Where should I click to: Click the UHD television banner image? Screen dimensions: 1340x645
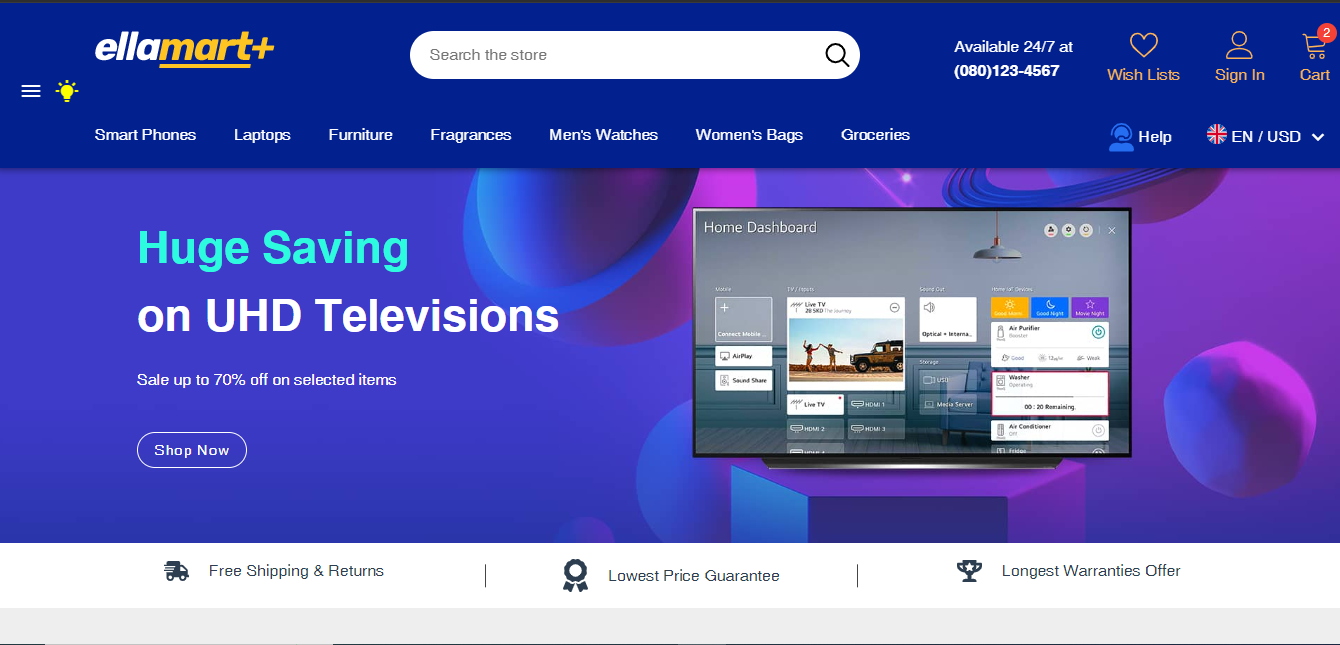pyautogui.click(x=911, y=337)
